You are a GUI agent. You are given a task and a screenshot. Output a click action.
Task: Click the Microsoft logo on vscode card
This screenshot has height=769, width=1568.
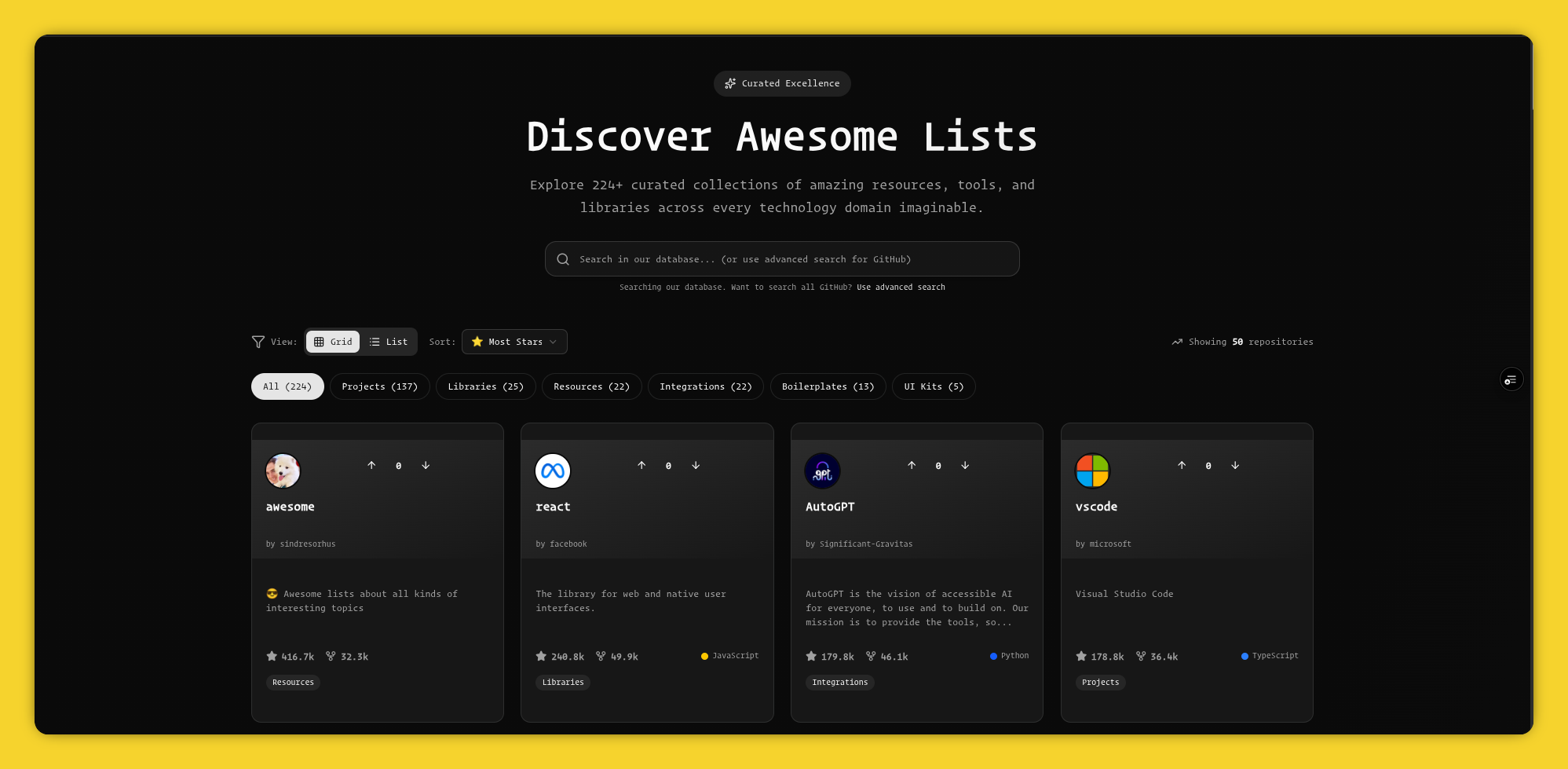click(x=1092, y=471)
